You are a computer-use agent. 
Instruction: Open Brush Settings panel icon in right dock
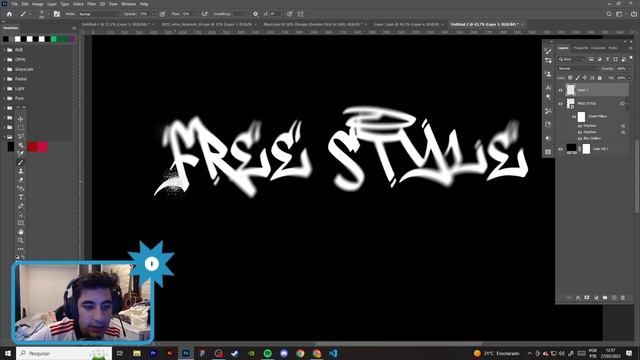tap(548, 51)
